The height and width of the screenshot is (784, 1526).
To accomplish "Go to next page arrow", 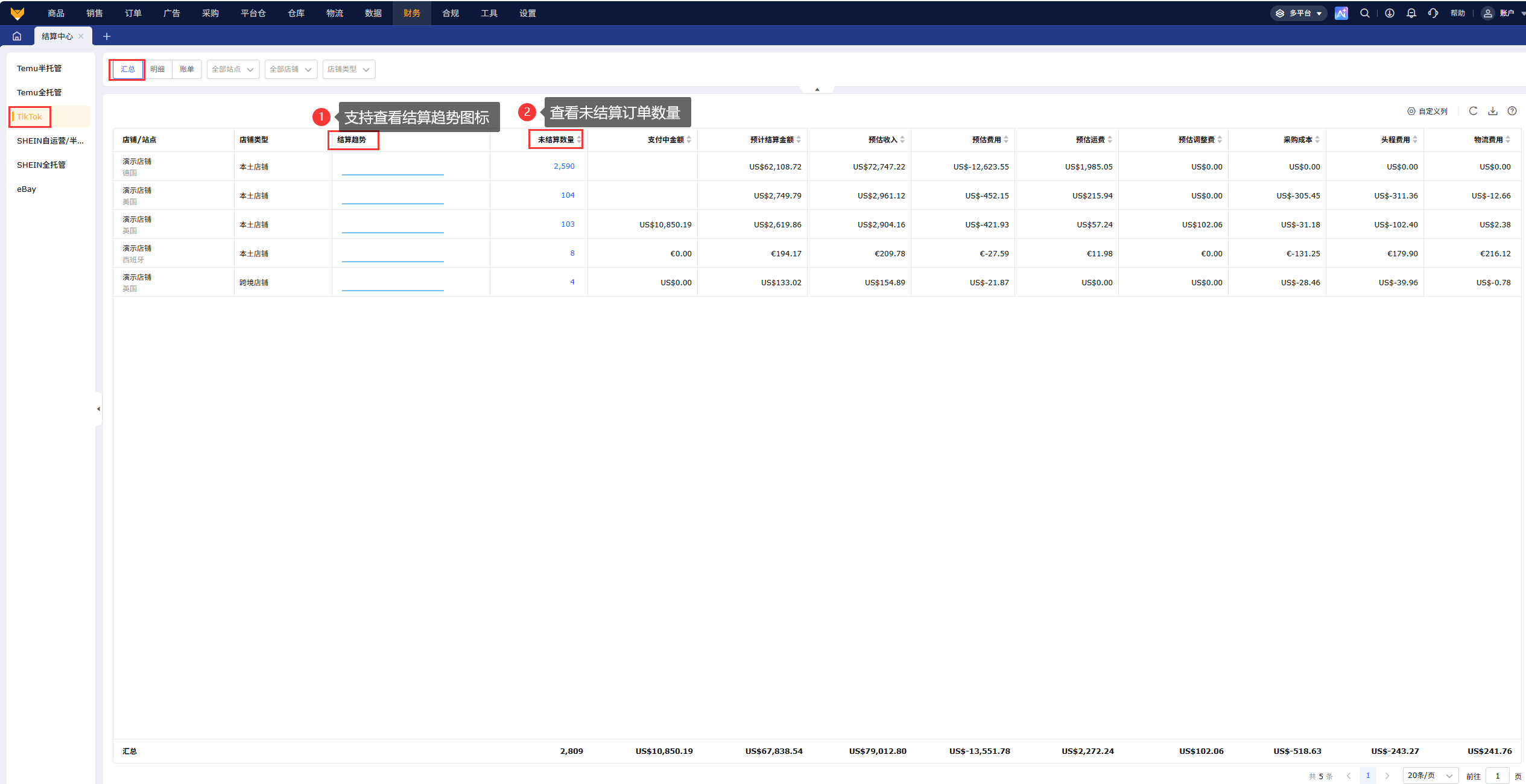I will [x=1387, y=776].
